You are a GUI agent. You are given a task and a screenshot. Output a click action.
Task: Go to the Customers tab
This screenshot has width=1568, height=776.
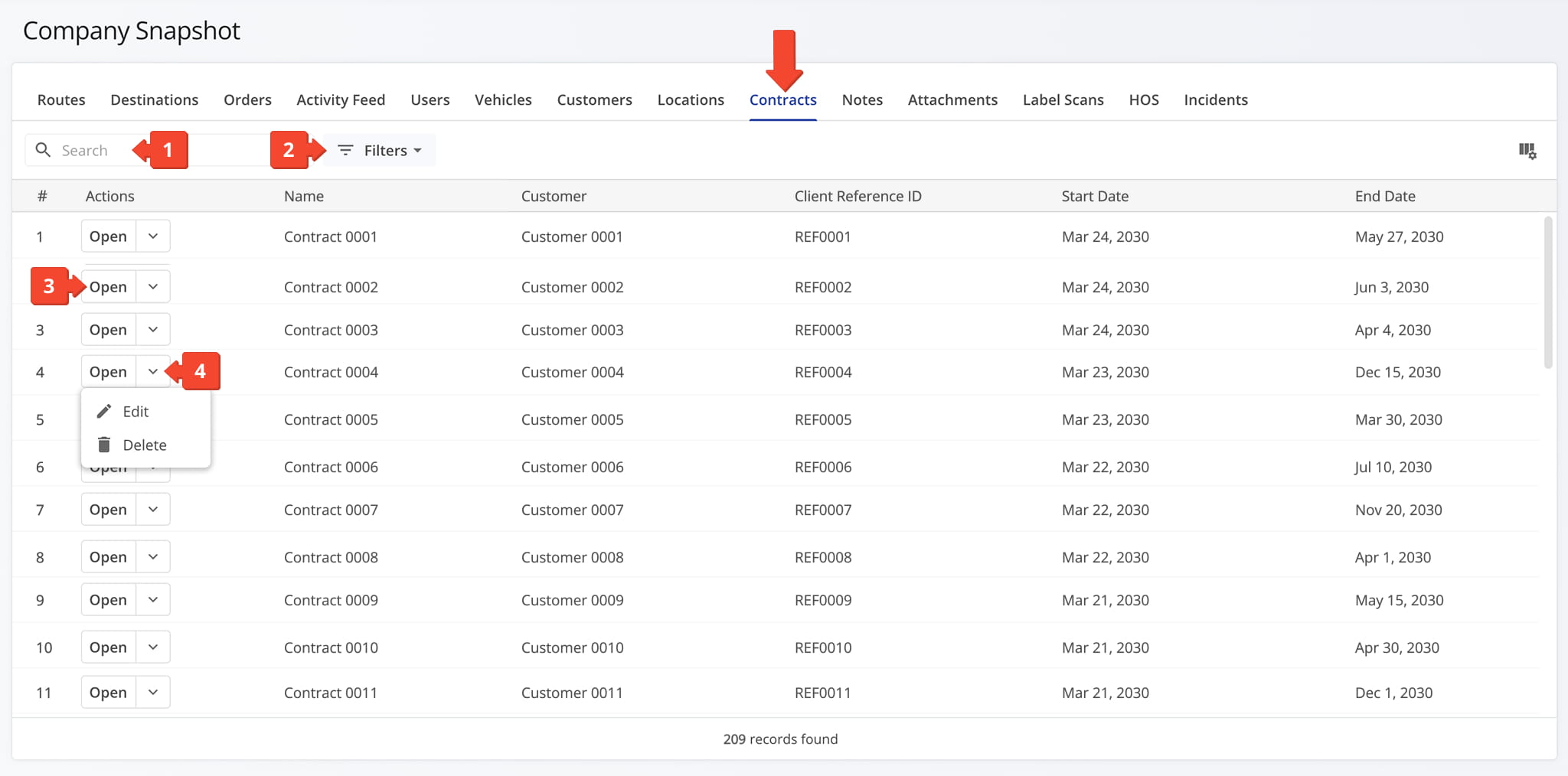click(x=595, y=99)
